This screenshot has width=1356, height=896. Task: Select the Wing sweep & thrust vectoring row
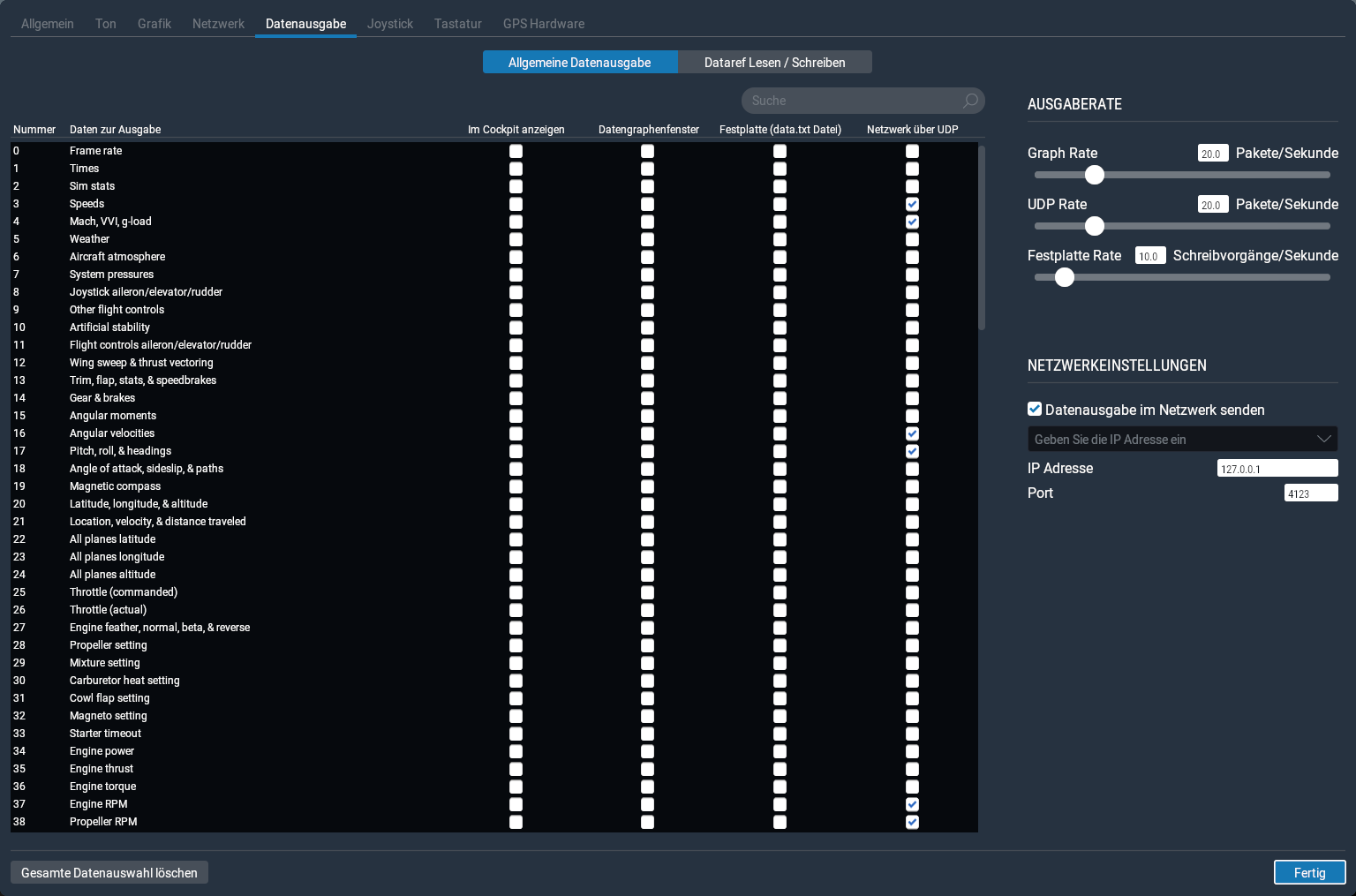[494, 363]
